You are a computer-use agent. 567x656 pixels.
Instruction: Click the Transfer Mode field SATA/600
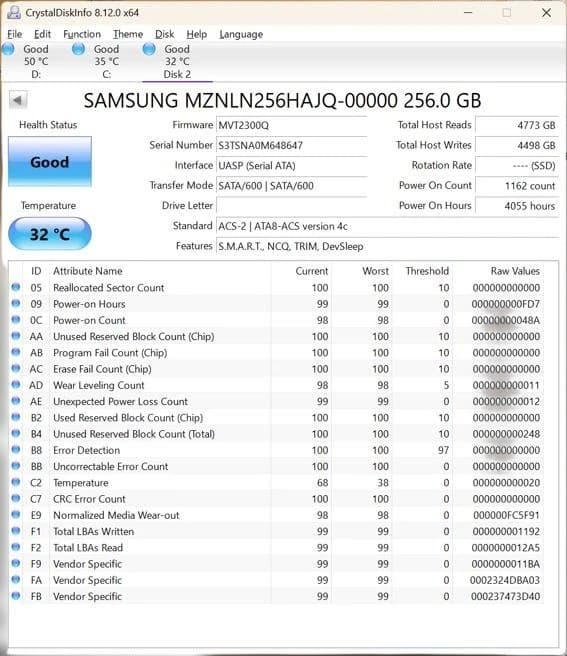coord(291,186)
